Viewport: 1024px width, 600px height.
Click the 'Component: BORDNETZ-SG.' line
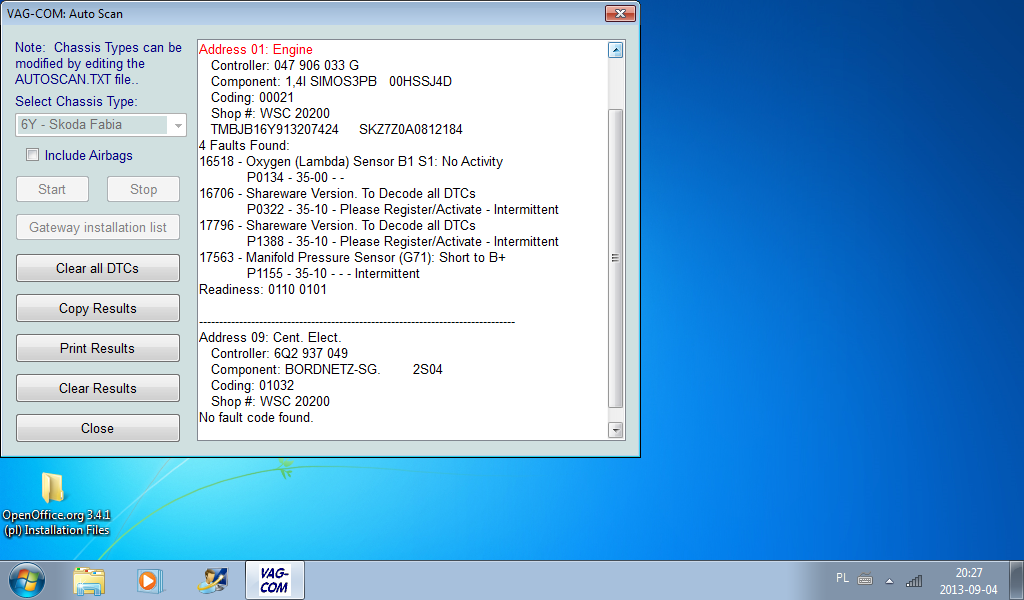[x=327, y=370]
